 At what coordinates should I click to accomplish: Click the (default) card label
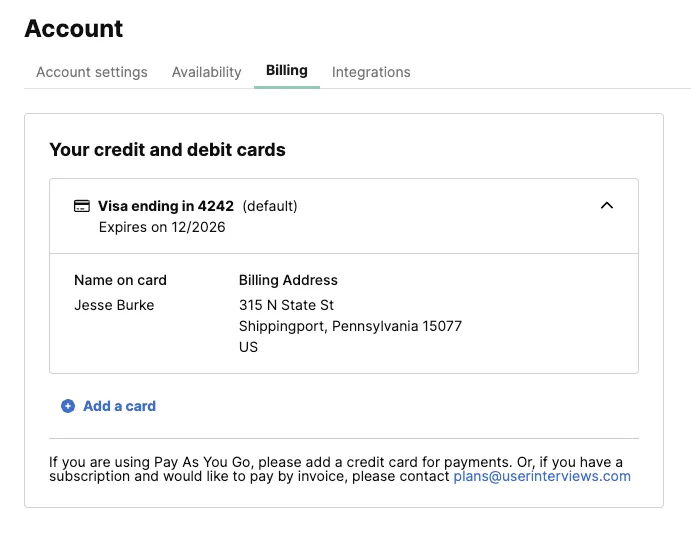270,206
